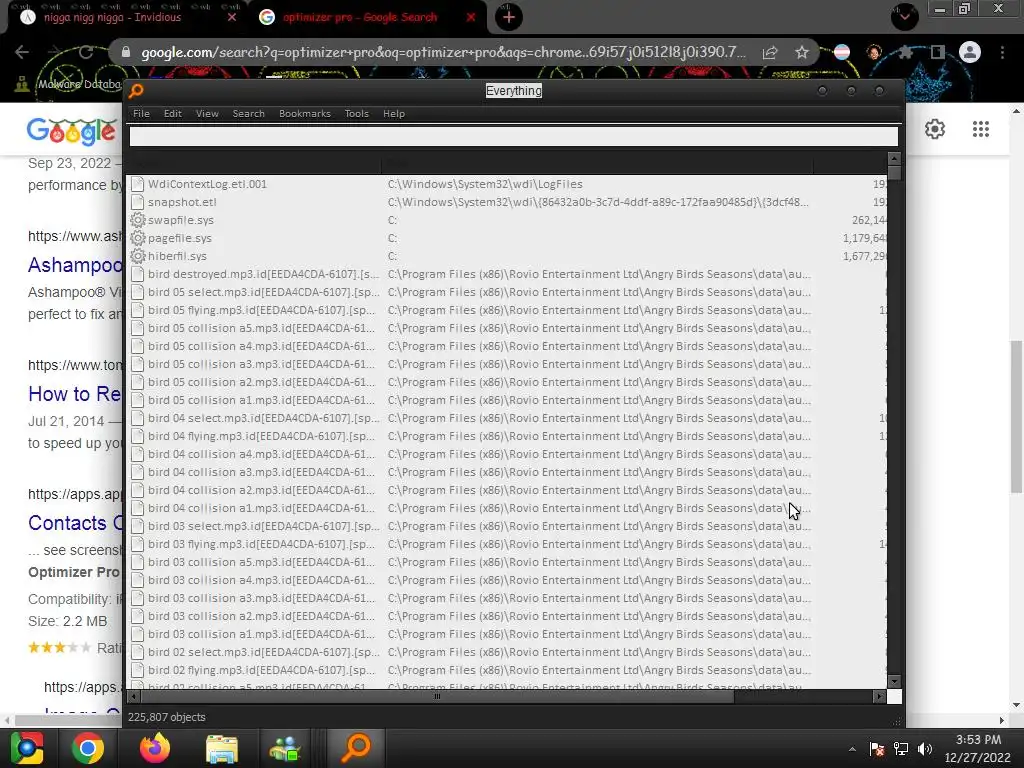This screenshot has height=768, width=1024.
Task: Open Chrome from the taskbar
Action: pyautogui.click(x=88, y=748)
